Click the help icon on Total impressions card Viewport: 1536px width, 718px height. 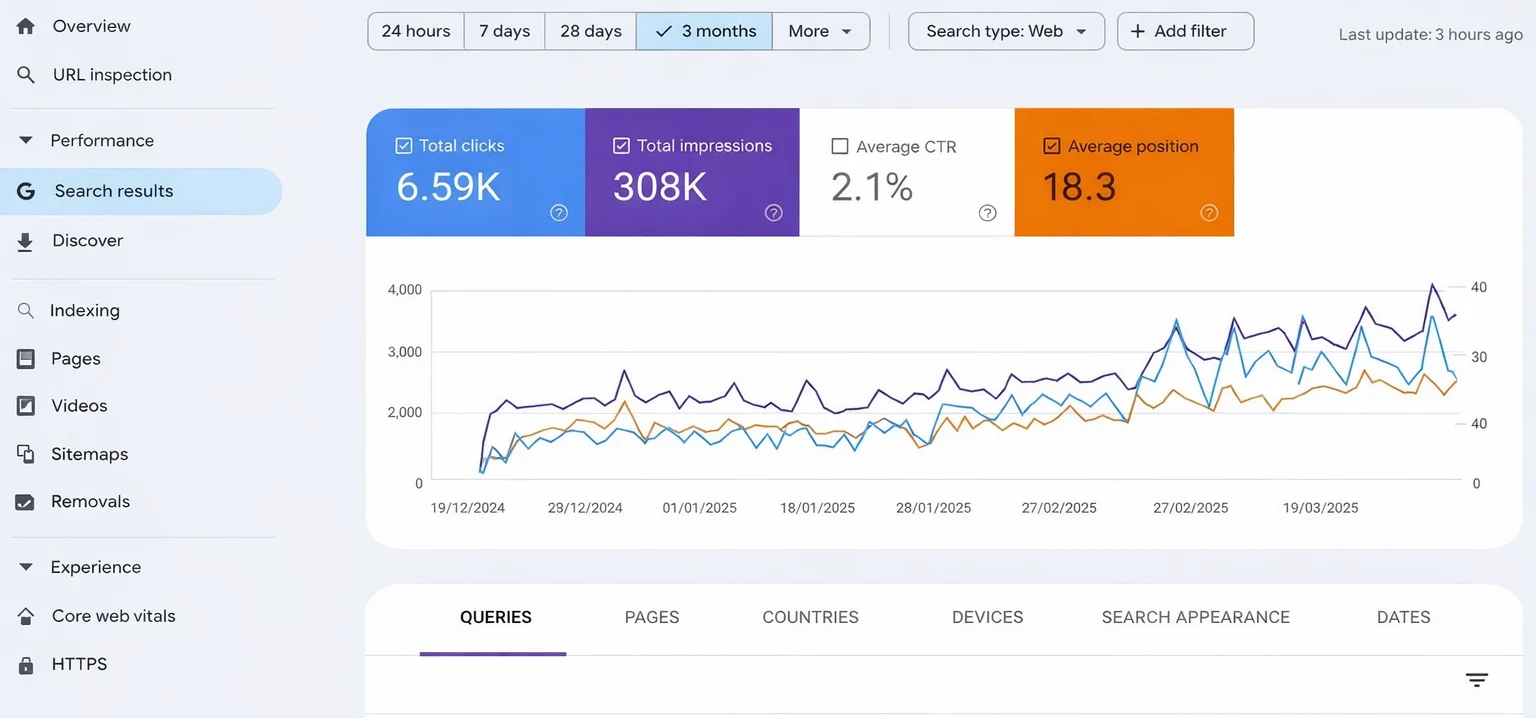click(772, 212)
